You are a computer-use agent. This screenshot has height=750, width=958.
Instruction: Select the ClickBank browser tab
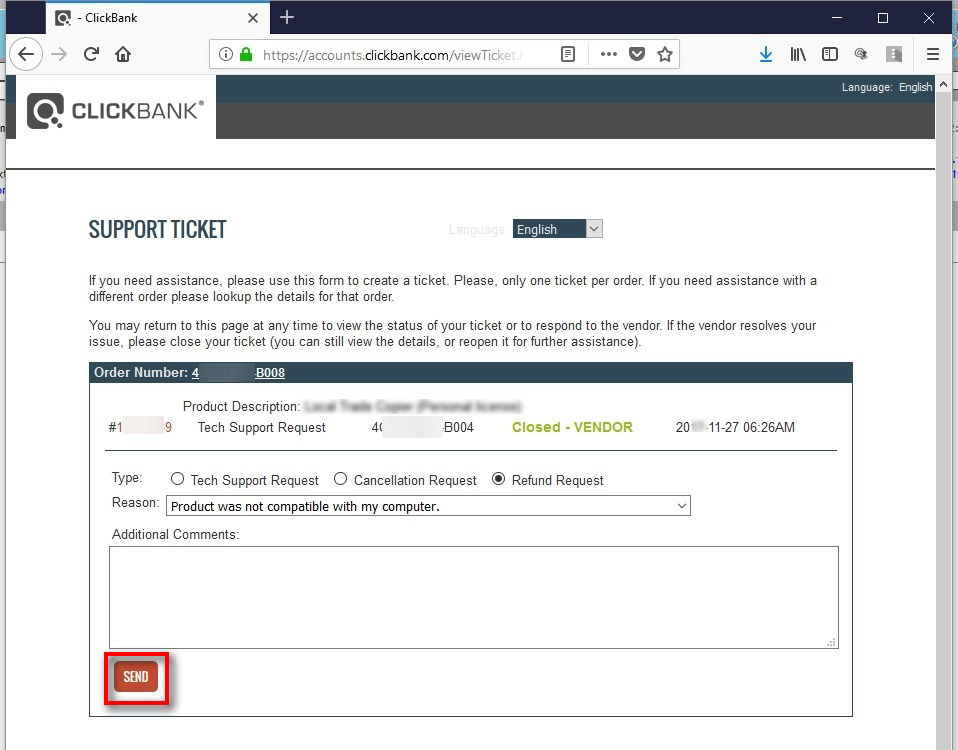tap(158, 18)
